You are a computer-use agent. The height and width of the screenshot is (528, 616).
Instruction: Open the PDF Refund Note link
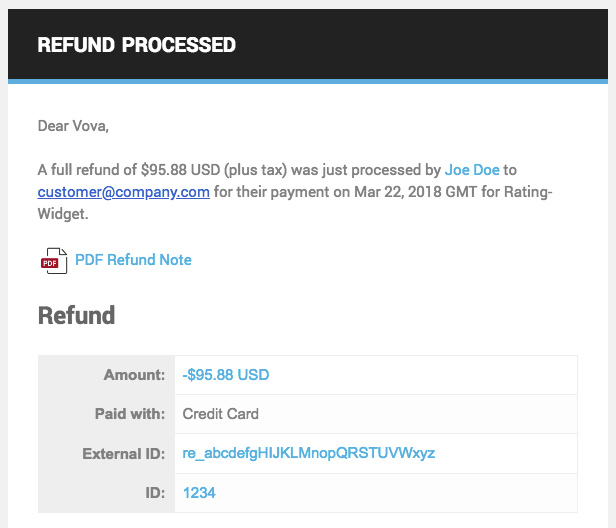(133, 260)
